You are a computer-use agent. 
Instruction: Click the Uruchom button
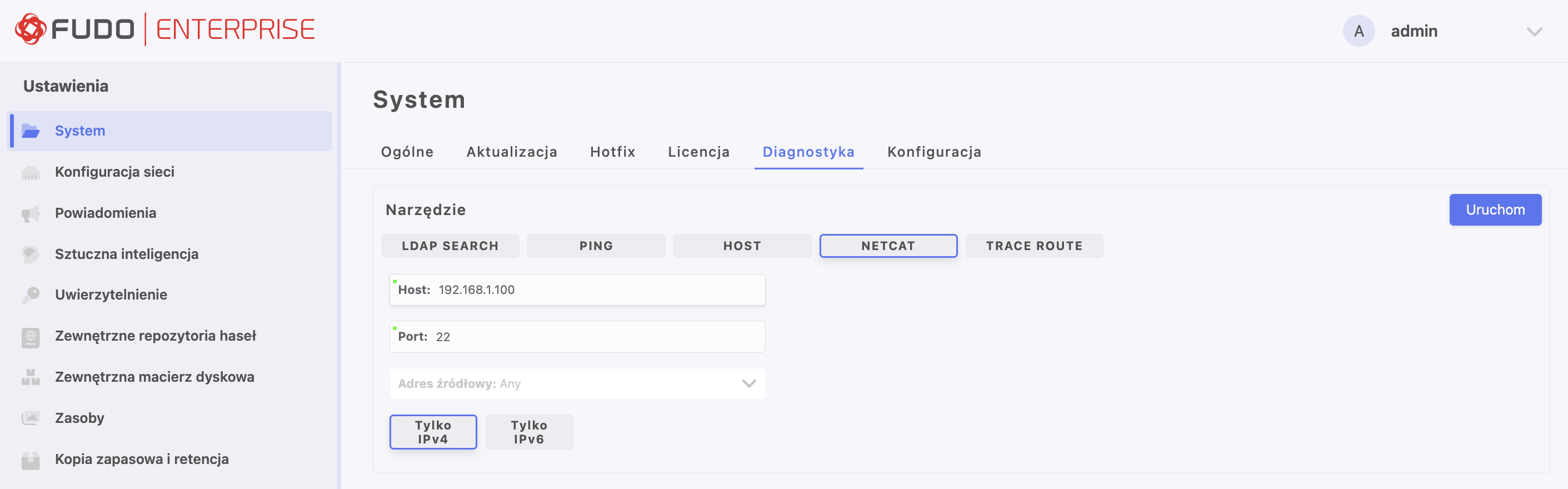1495,209
